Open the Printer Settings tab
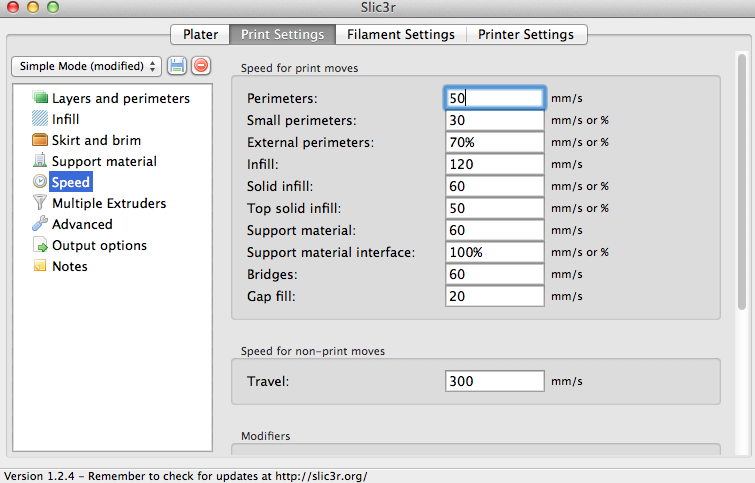The width and height of the screenshot is (755, 483). tap(525, 34)
